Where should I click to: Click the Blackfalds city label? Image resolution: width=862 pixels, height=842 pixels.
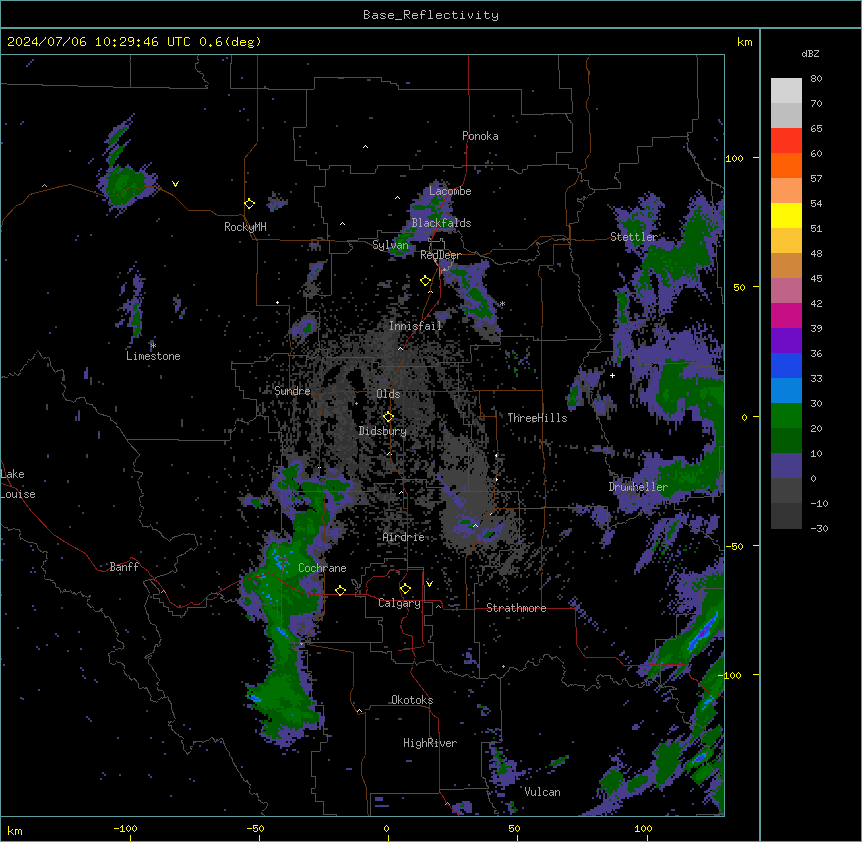441,223
